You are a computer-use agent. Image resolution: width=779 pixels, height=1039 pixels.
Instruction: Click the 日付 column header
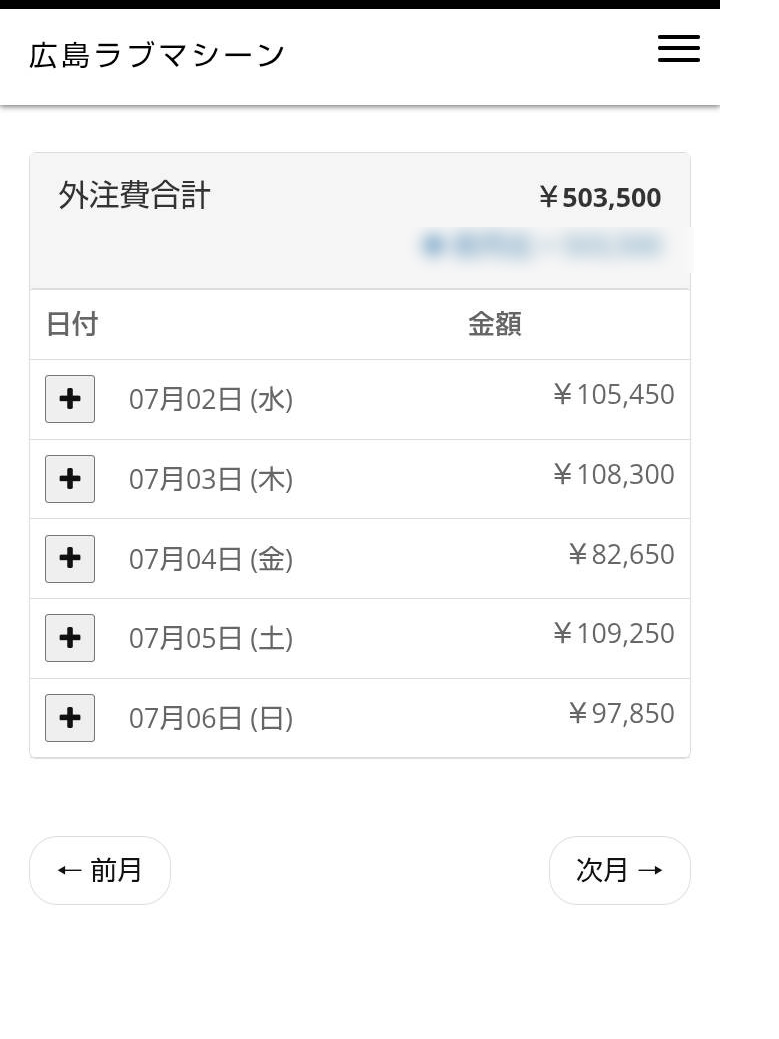pos(72,324)
